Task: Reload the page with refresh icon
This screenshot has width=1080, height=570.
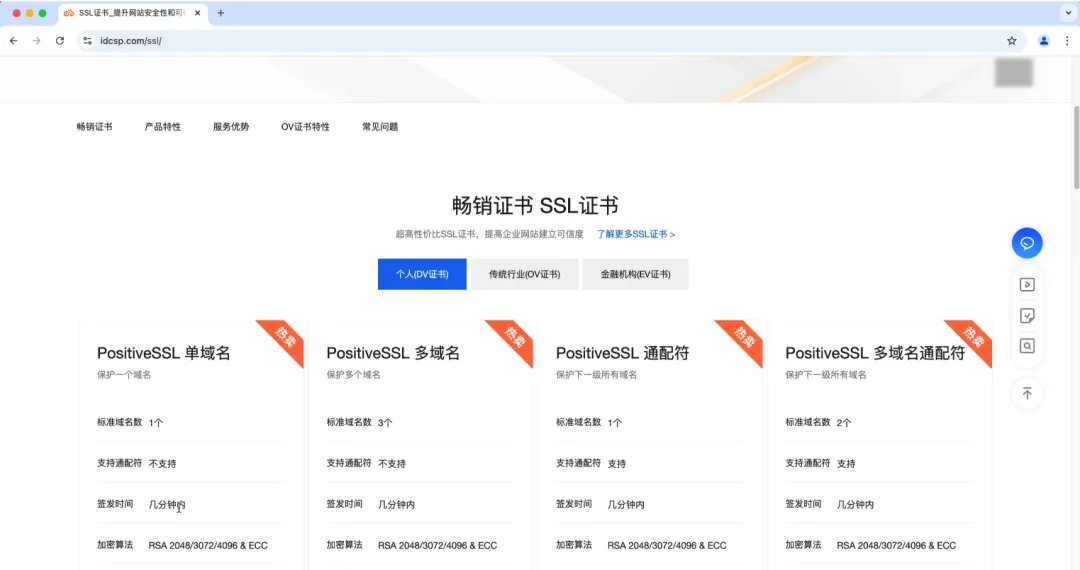Action: (x=60, y=41)
